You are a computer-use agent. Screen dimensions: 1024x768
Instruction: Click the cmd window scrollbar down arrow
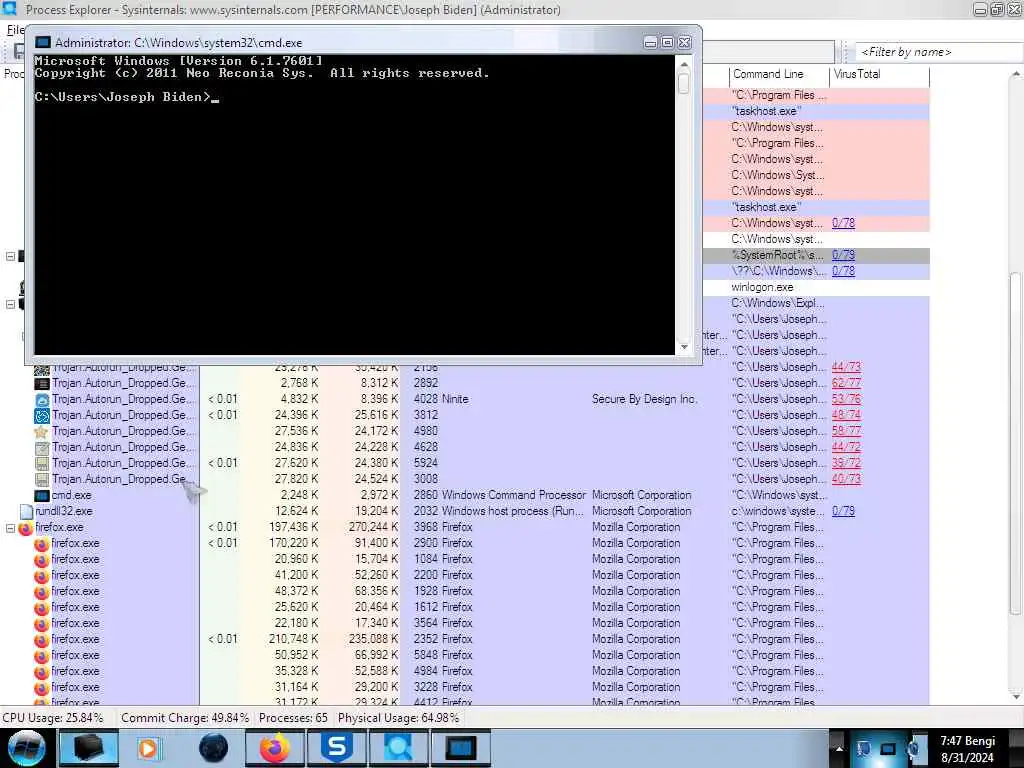point(684,347)
